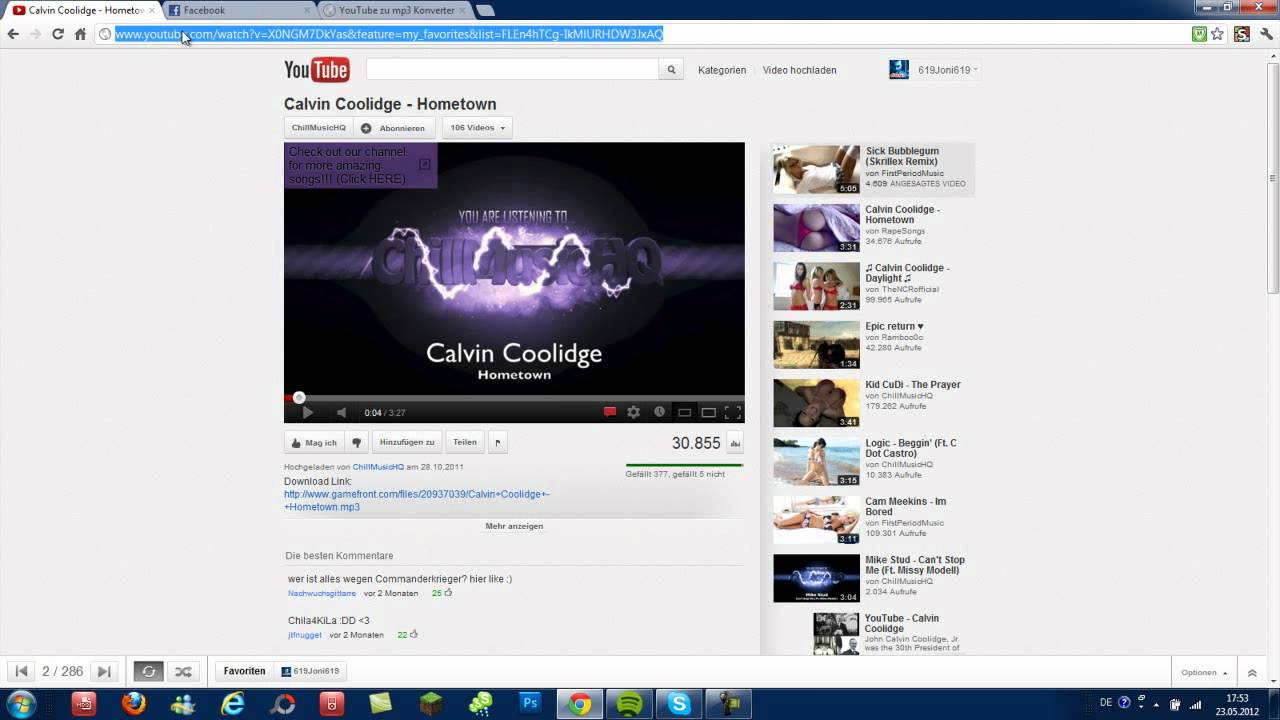
Task: Upvote the Chila4KiLa comment
Action: click(x=413, y=634)
